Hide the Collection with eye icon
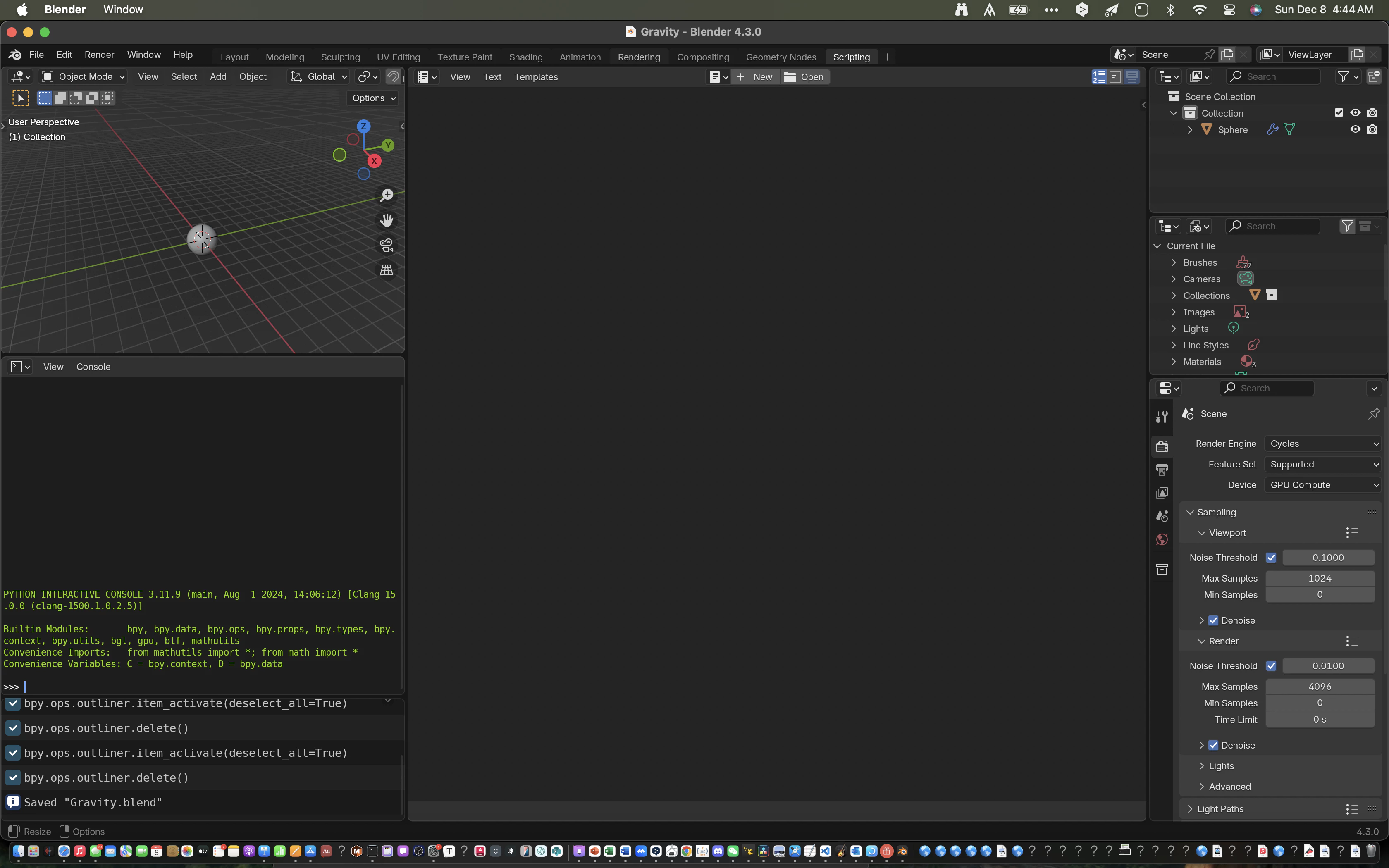The image size is (1389, 868). coord(1355,113)
